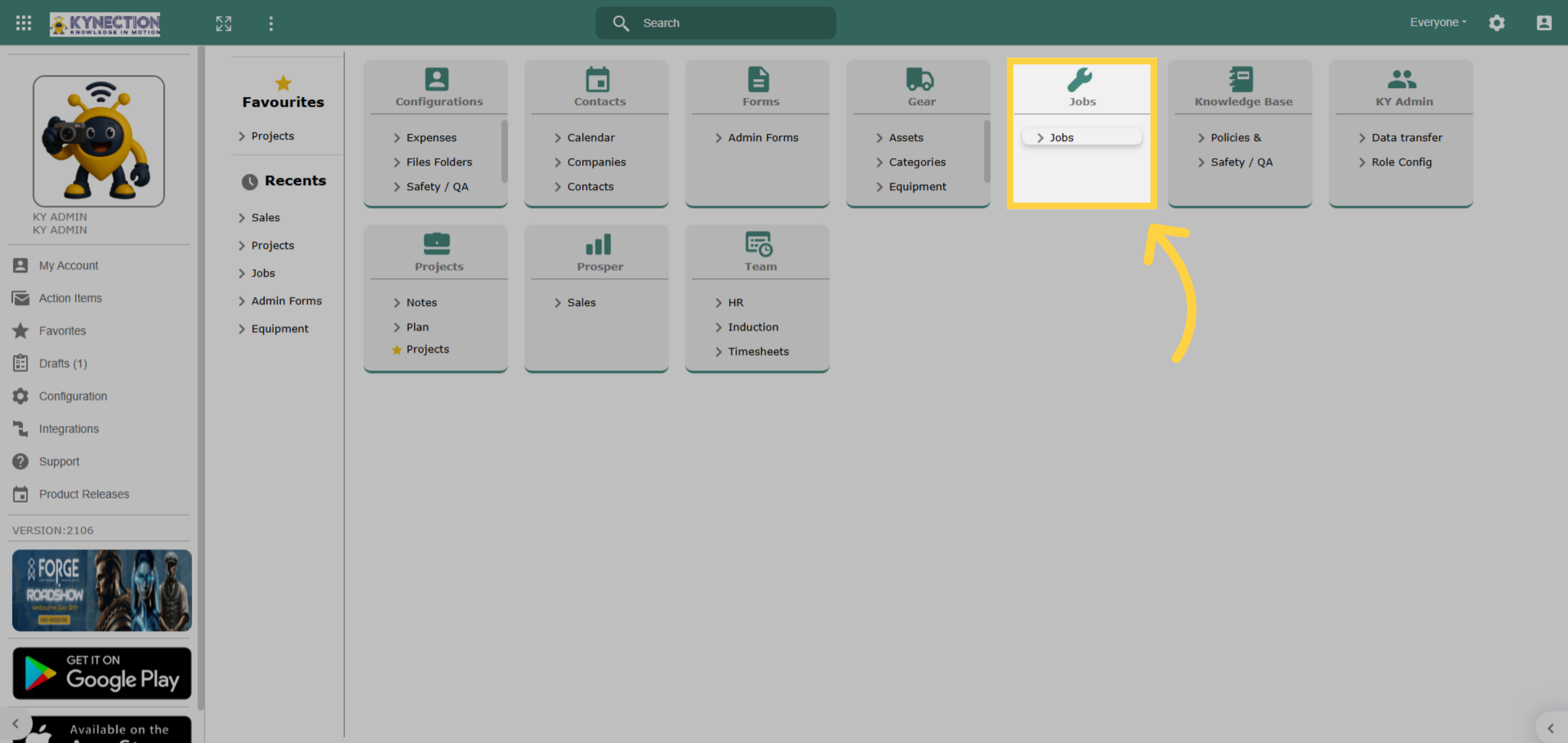
Task: Click the Knowledge Base notebook icon
Action: tap(1241, 79)
